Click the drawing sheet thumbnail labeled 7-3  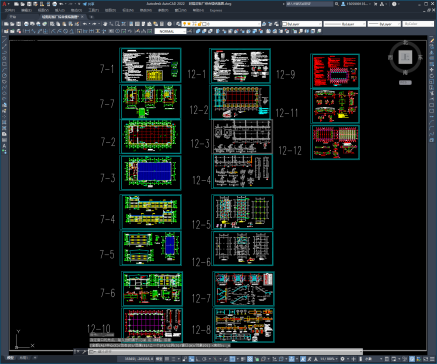coord(151,173)
